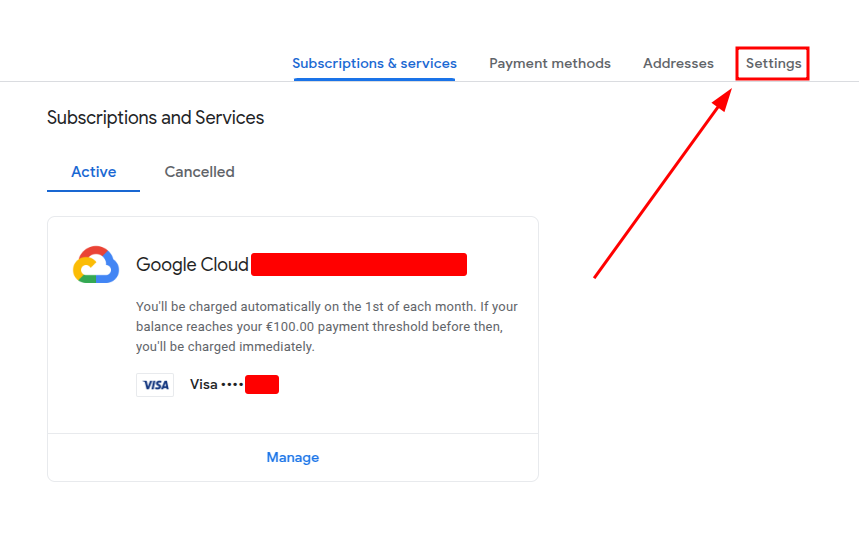859x541 pixels.
Task: Click the blue underline below the Active tab
Action: tap(93, 190)
